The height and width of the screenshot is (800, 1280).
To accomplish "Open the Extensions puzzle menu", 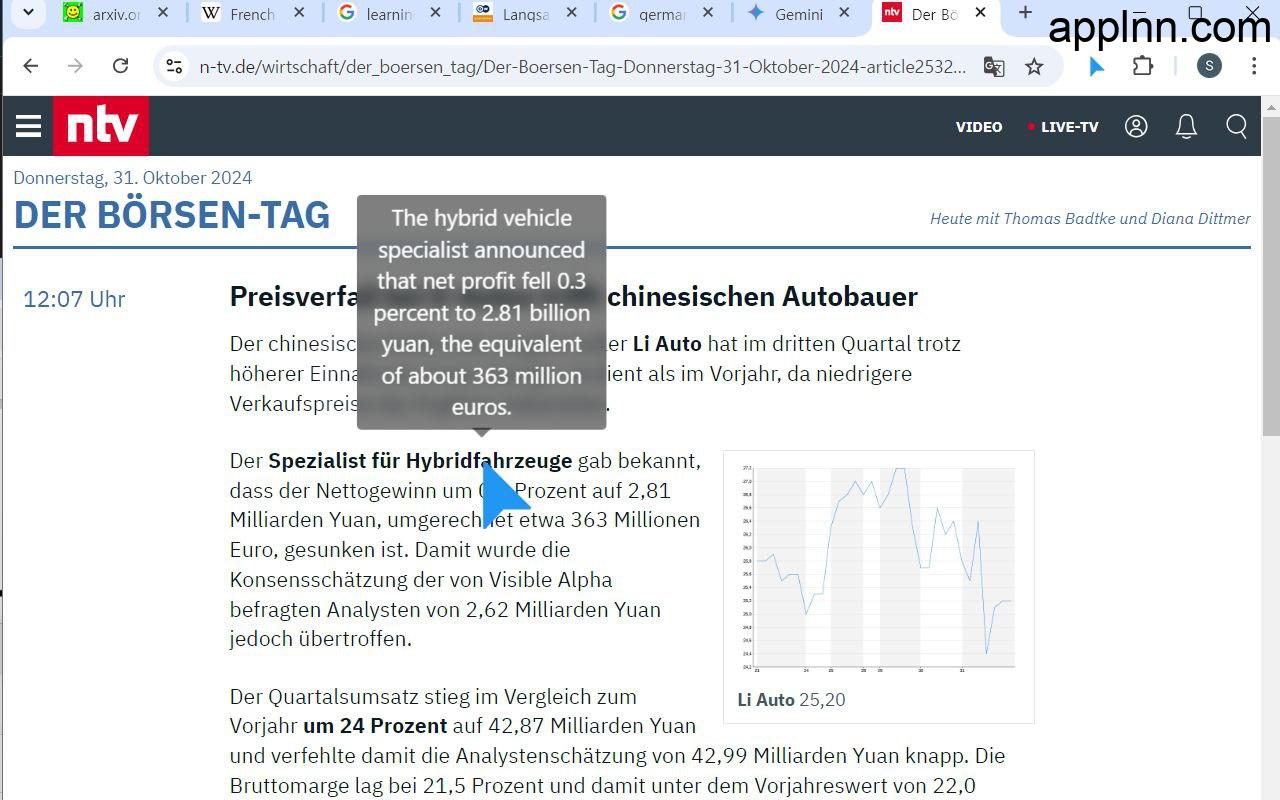I will (1142, 66).
